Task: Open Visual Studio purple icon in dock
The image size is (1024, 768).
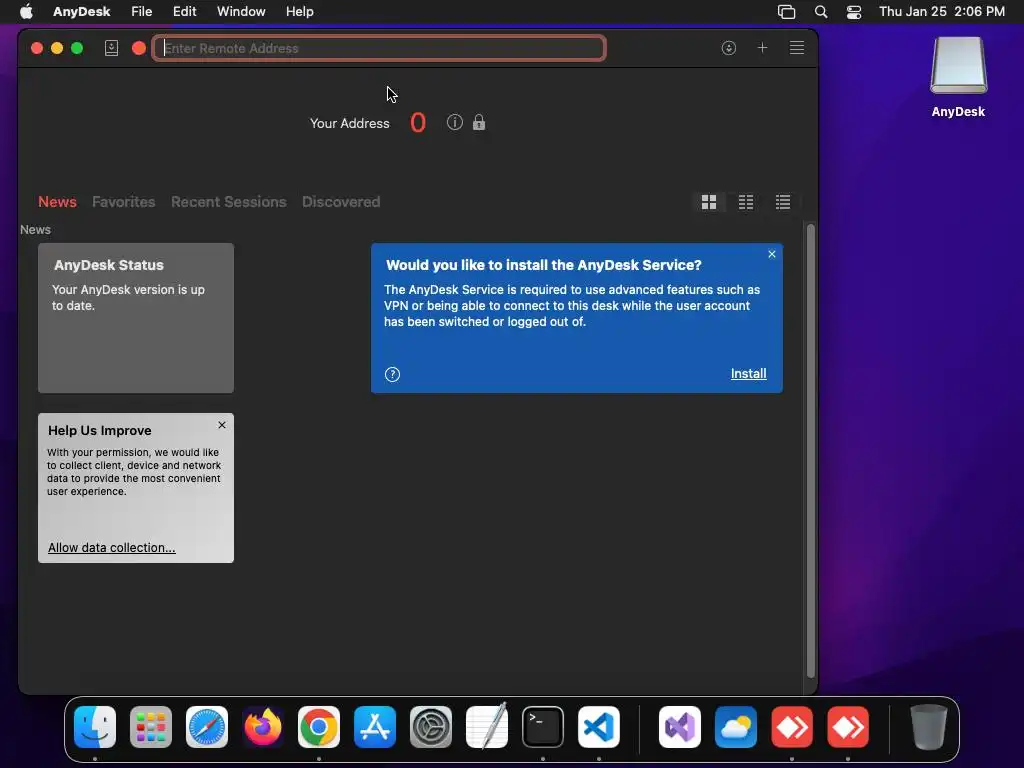Action: pyautogui.click(x=680, y=727)
